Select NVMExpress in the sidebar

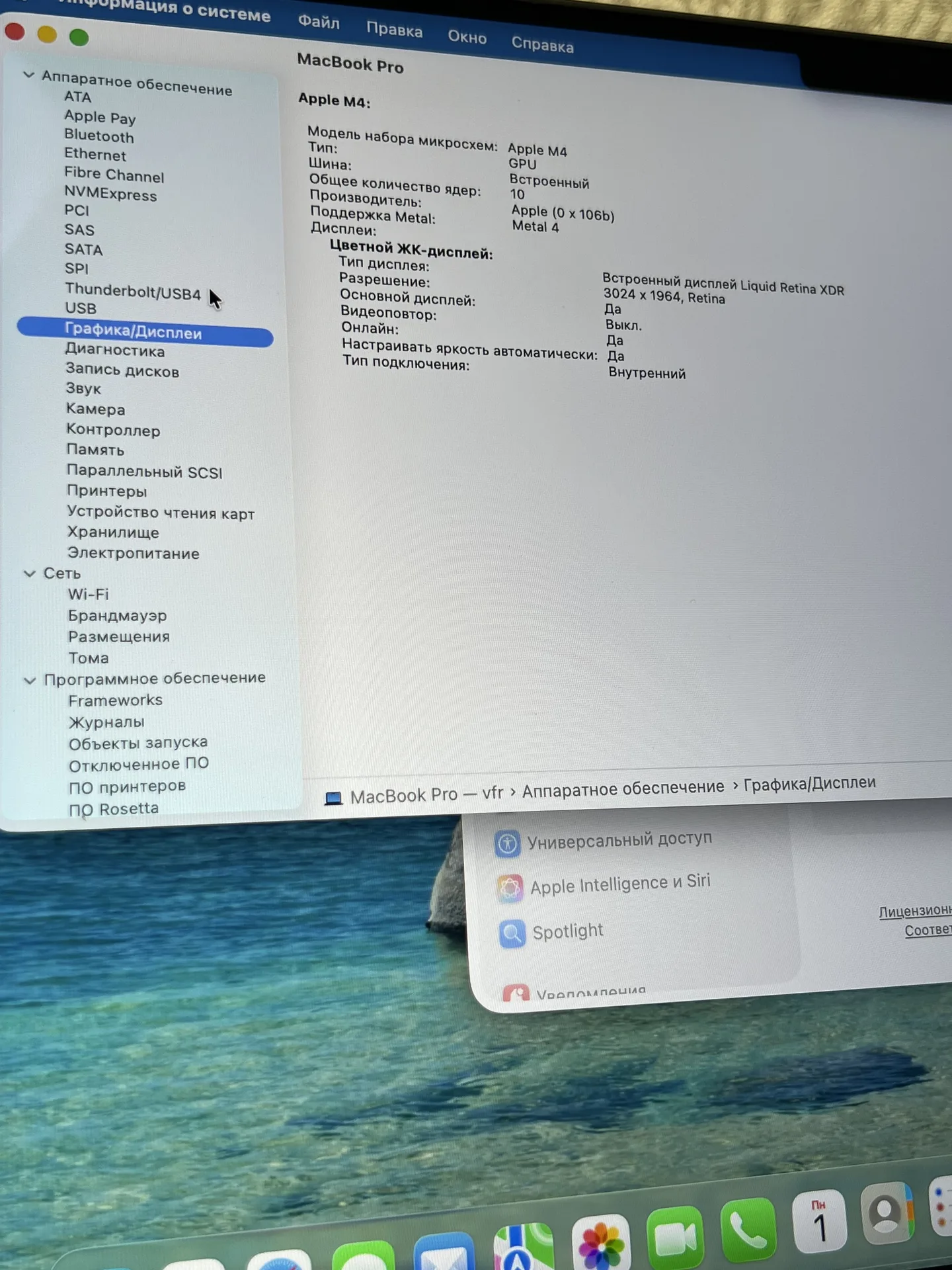click(110, 194)
